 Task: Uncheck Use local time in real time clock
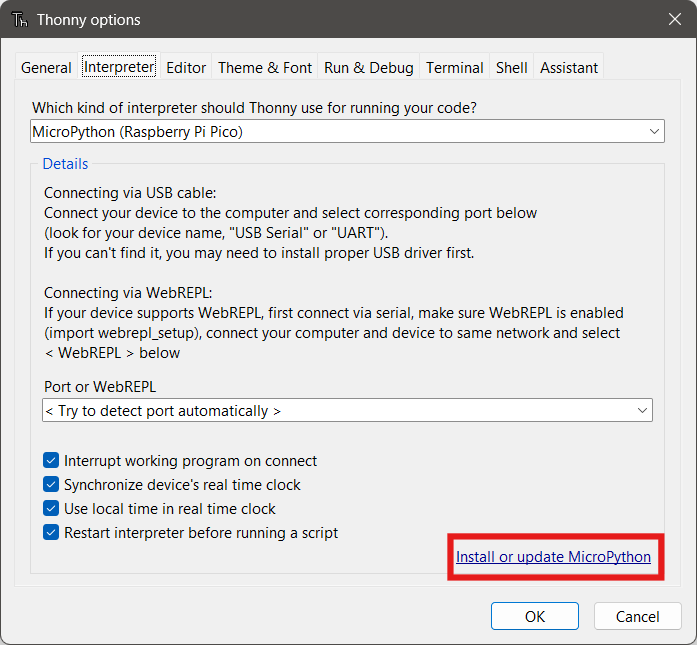point(52,509)
